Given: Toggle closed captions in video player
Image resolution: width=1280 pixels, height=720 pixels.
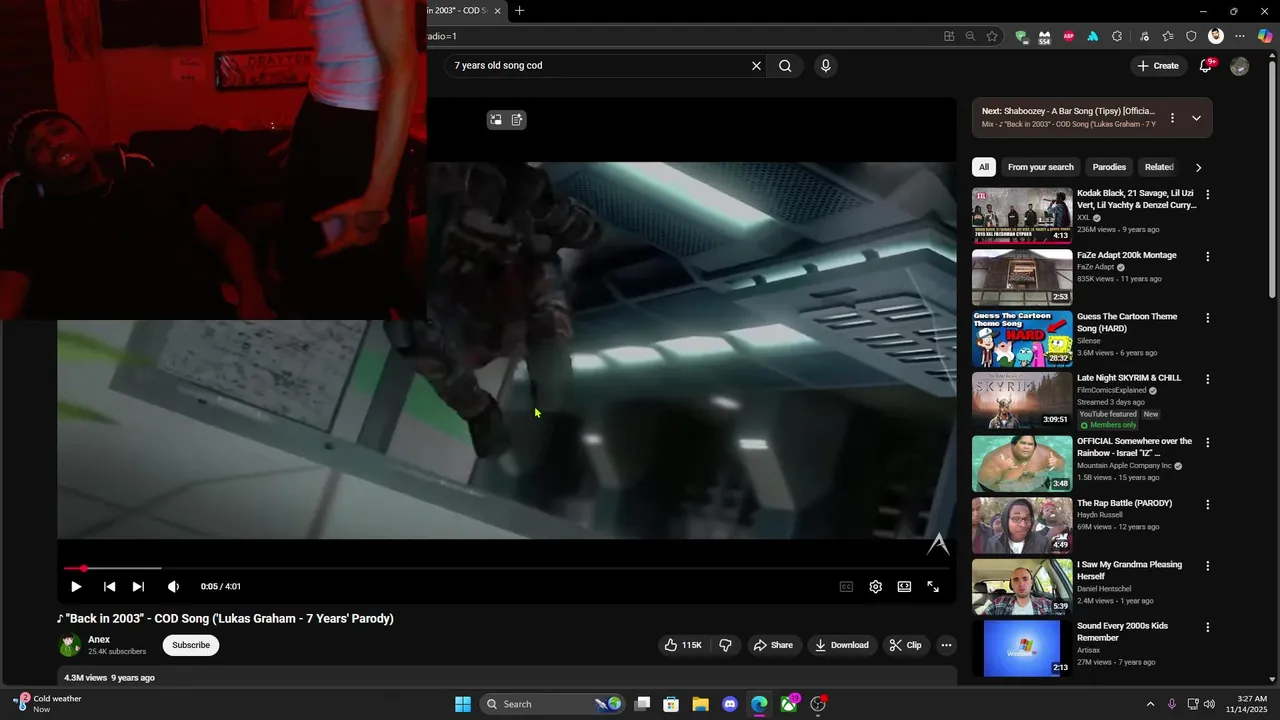Looking at the screenshot, I should pyautogui.click(x=846, y=587).
